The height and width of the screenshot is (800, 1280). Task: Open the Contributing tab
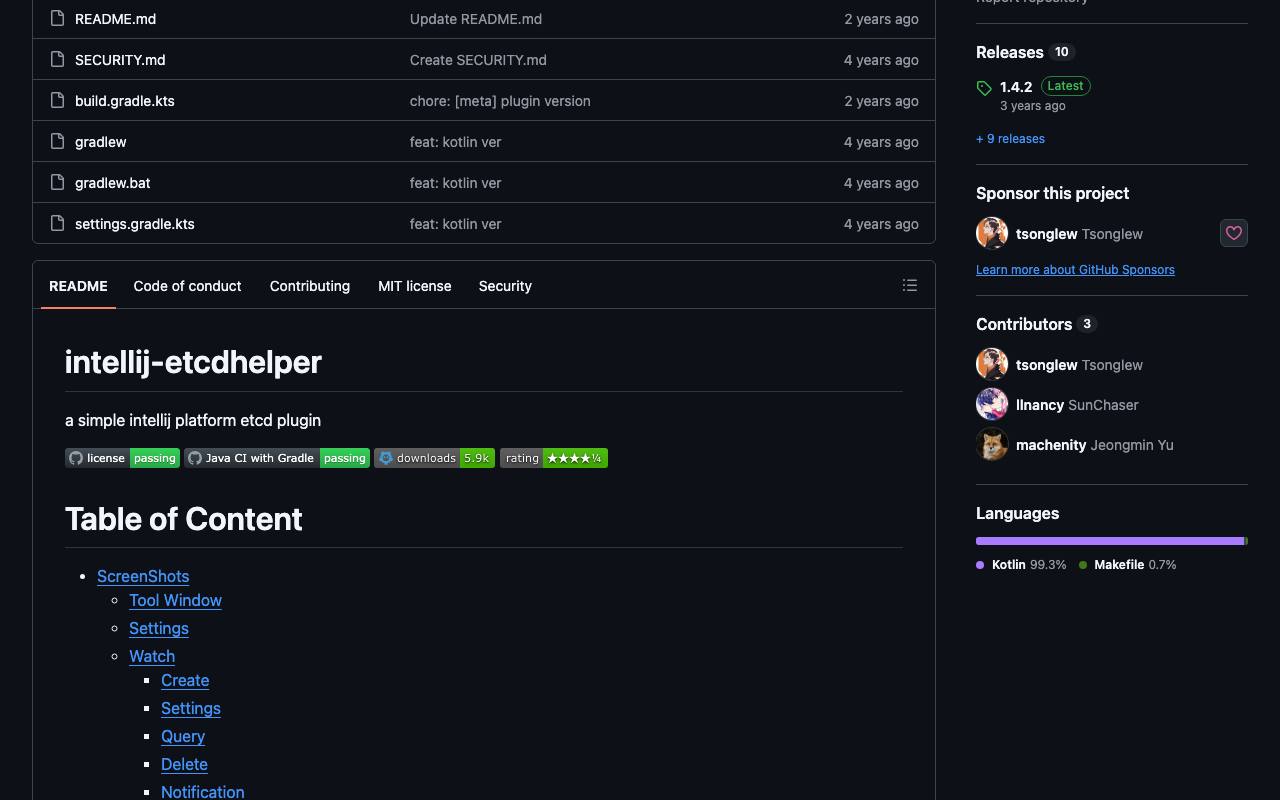[310, 286]
